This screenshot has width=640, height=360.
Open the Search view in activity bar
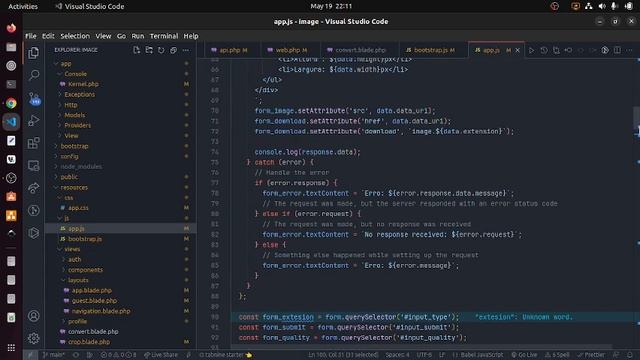point(34,75)
